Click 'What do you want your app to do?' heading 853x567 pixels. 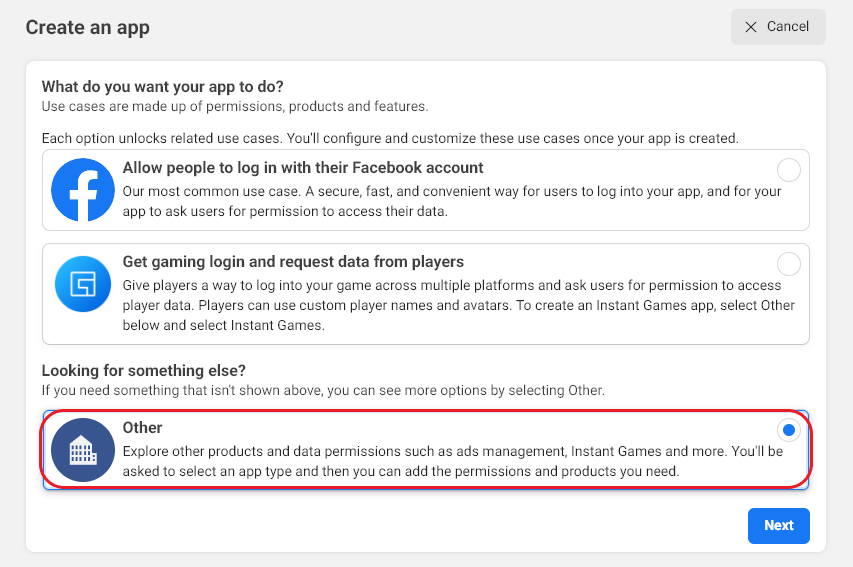click(x=163, y=87)
